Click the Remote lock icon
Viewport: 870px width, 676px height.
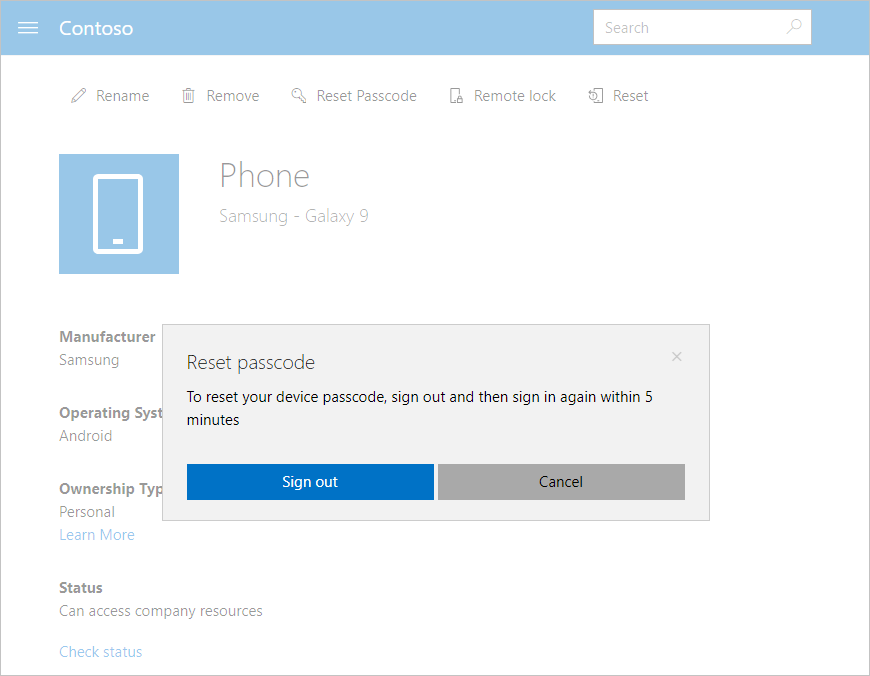455,95
